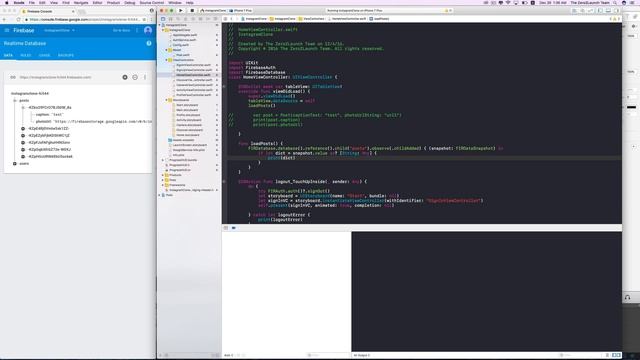Viewport: 640px width, 360px height.
Task: Switch to the Firebase RULES tab
Action: click(26, 55)
